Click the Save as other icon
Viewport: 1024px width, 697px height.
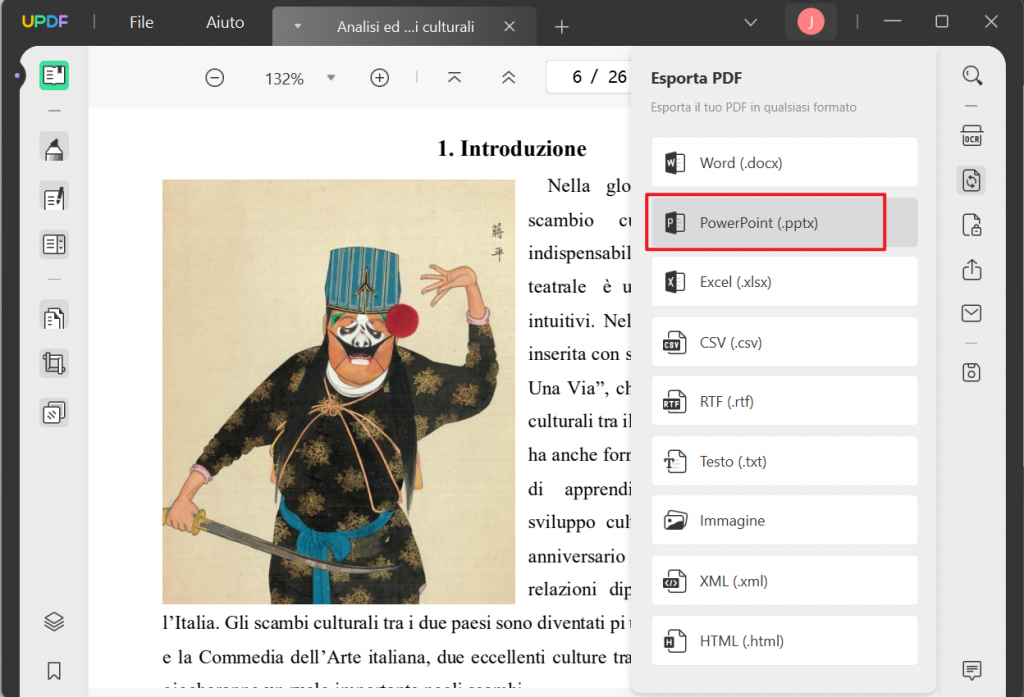coord(972,372)
